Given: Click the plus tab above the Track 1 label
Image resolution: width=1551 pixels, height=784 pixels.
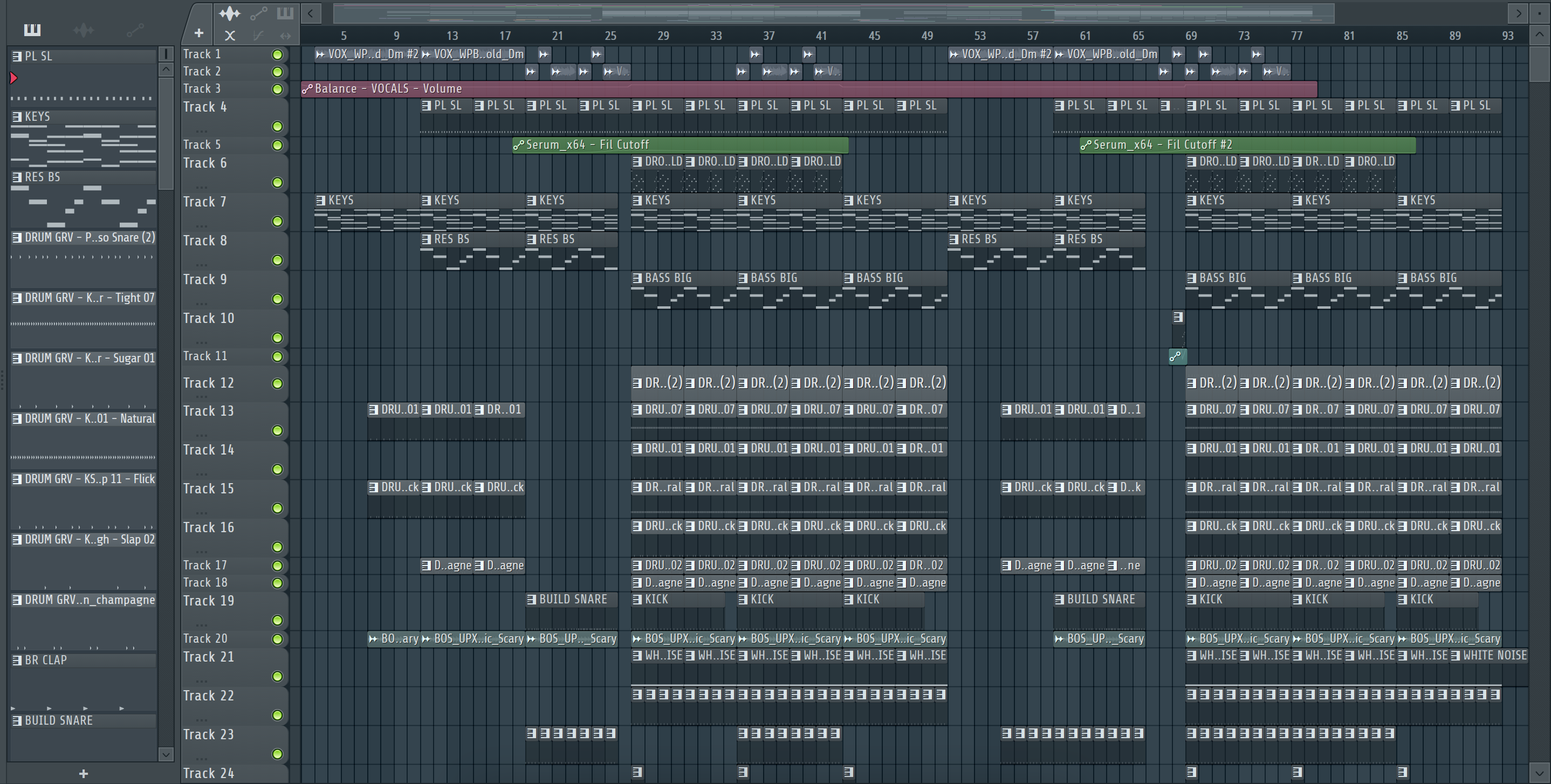Looking at the screenshot, I should pos(198,33).
